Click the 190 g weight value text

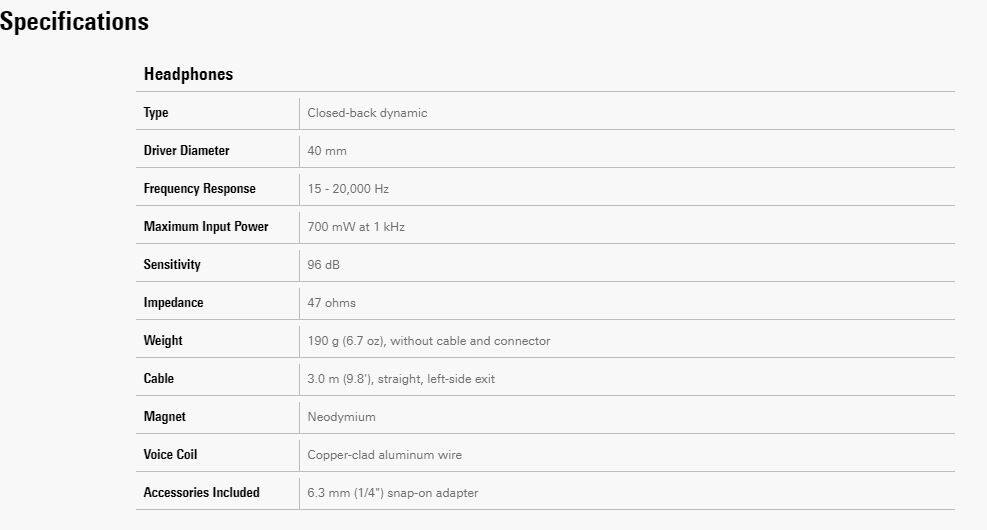428,341
